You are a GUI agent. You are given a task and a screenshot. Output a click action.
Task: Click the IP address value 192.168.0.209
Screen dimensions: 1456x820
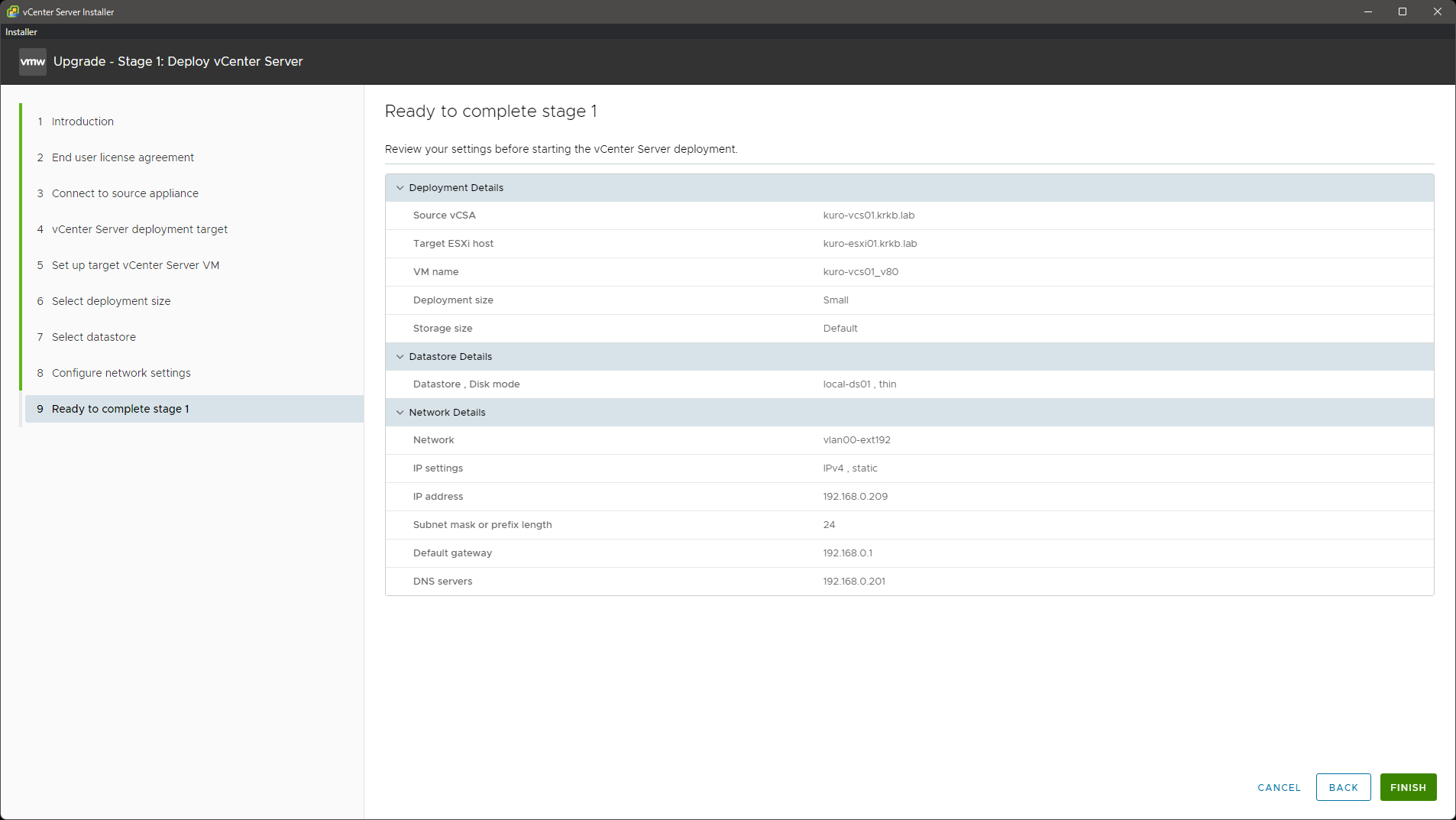855,497
